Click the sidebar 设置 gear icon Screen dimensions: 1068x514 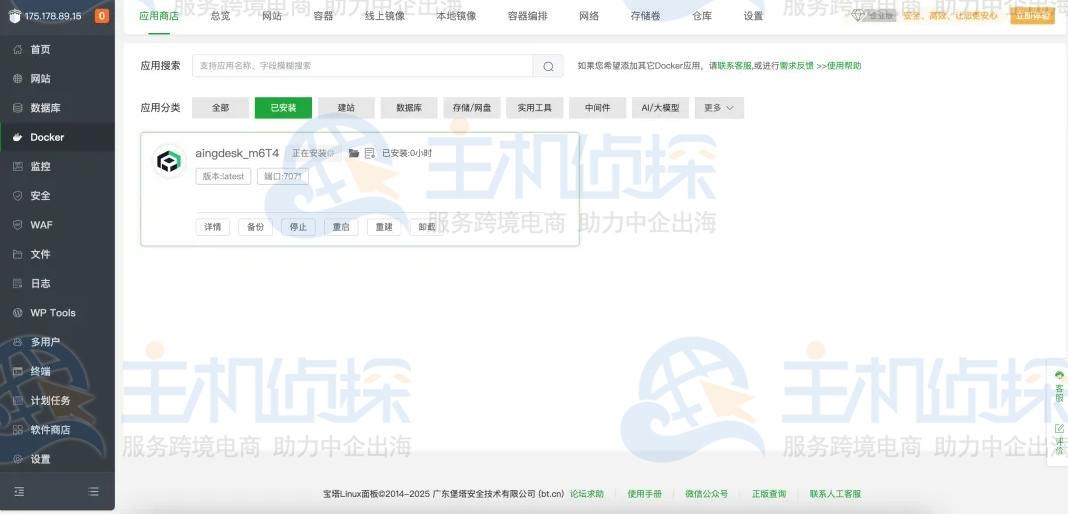(18, 459)
